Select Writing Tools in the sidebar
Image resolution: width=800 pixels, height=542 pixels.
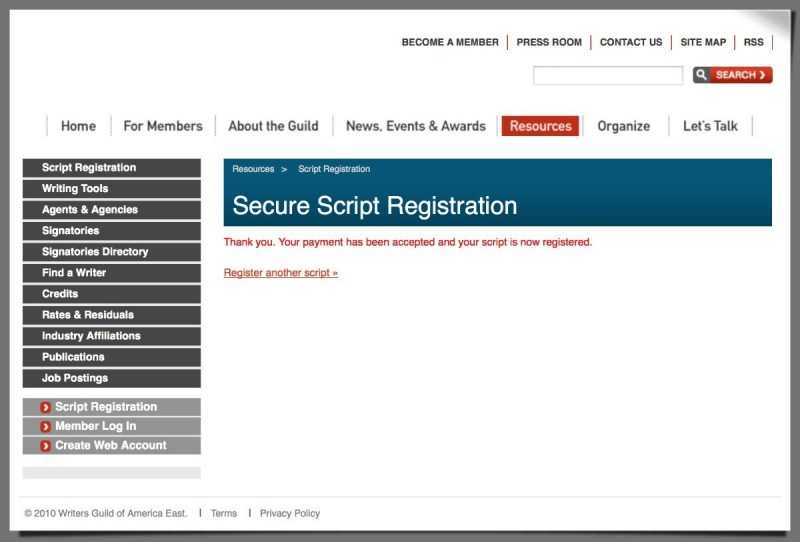tap(75, 189)
